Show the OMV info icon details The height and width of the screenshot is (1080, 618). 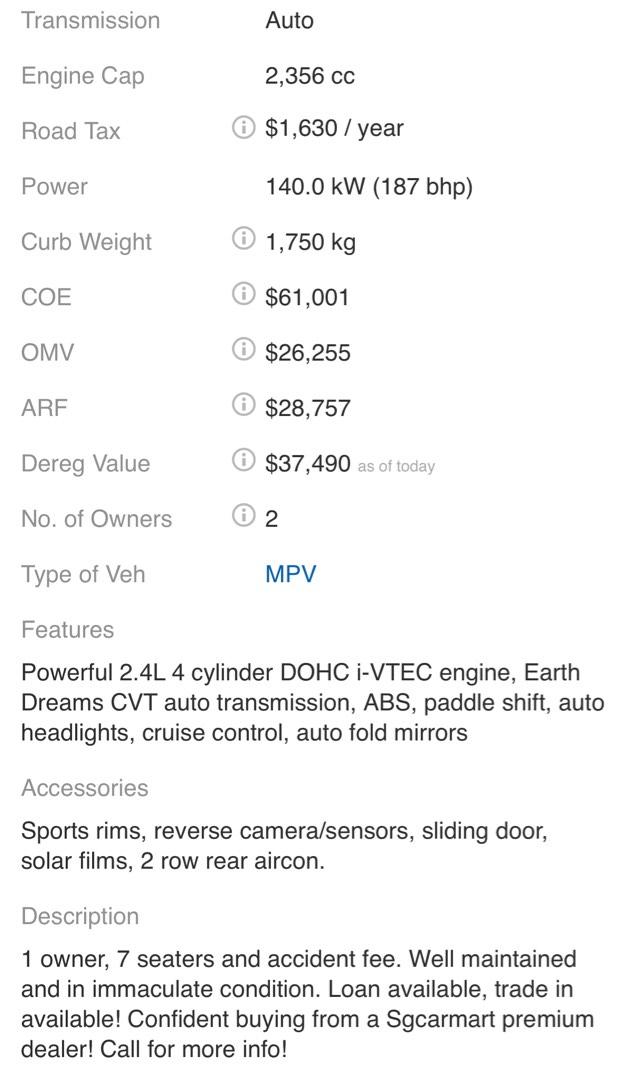pyautogui.click(x=243, y=350)
